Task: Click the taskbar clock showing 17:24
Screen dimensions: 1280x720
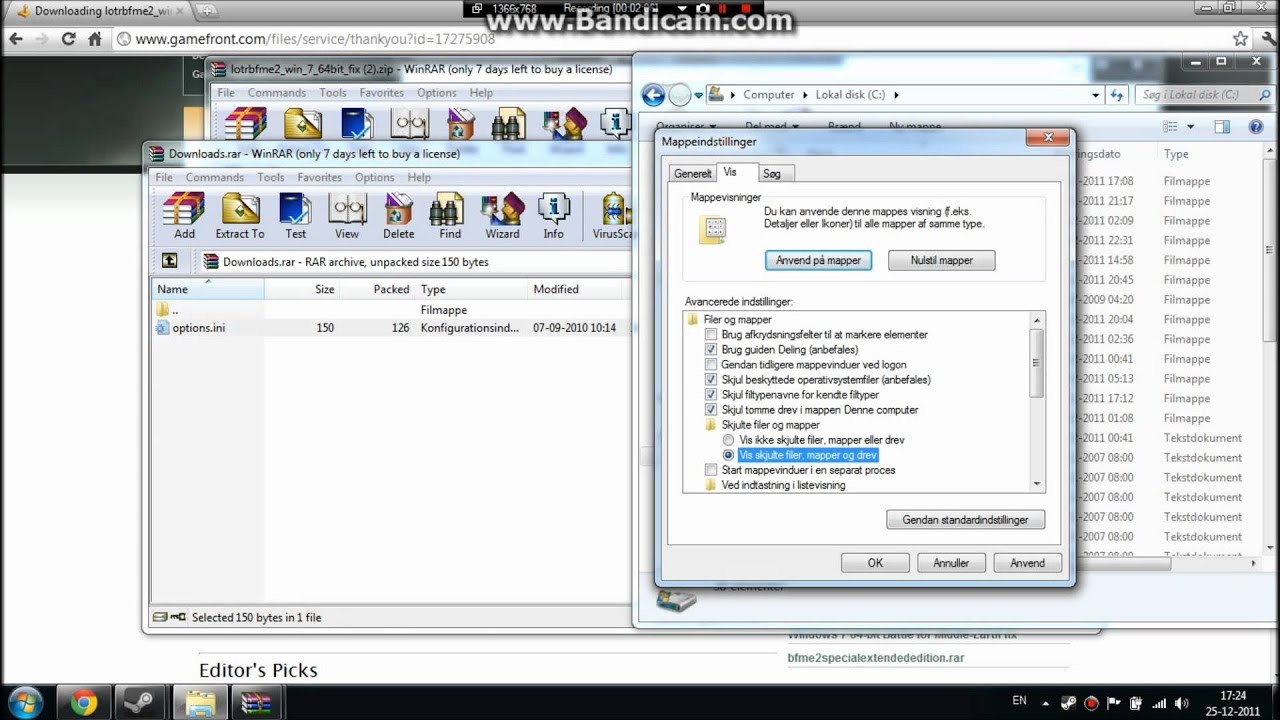Action: (1233, 703)
